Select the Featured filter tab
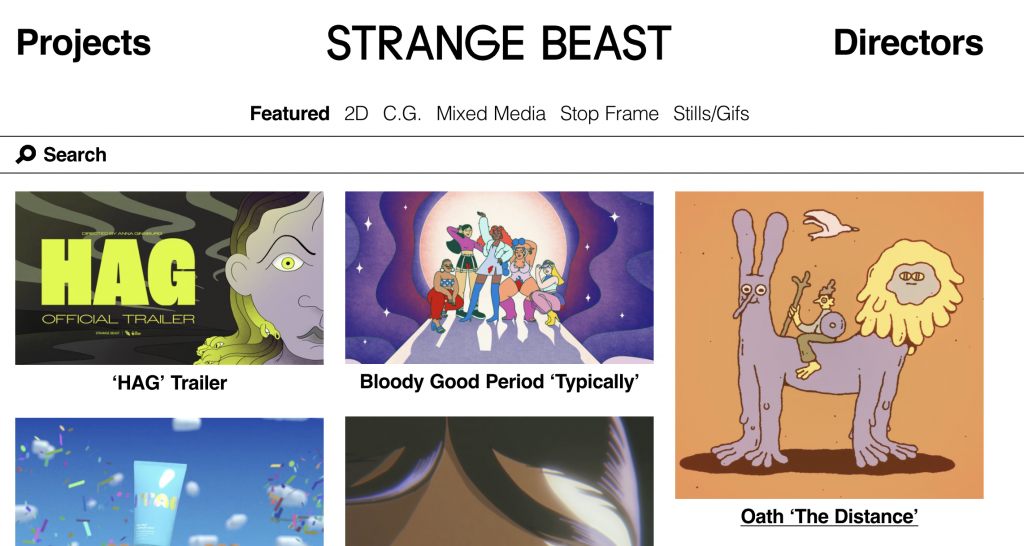 point(289,113)
